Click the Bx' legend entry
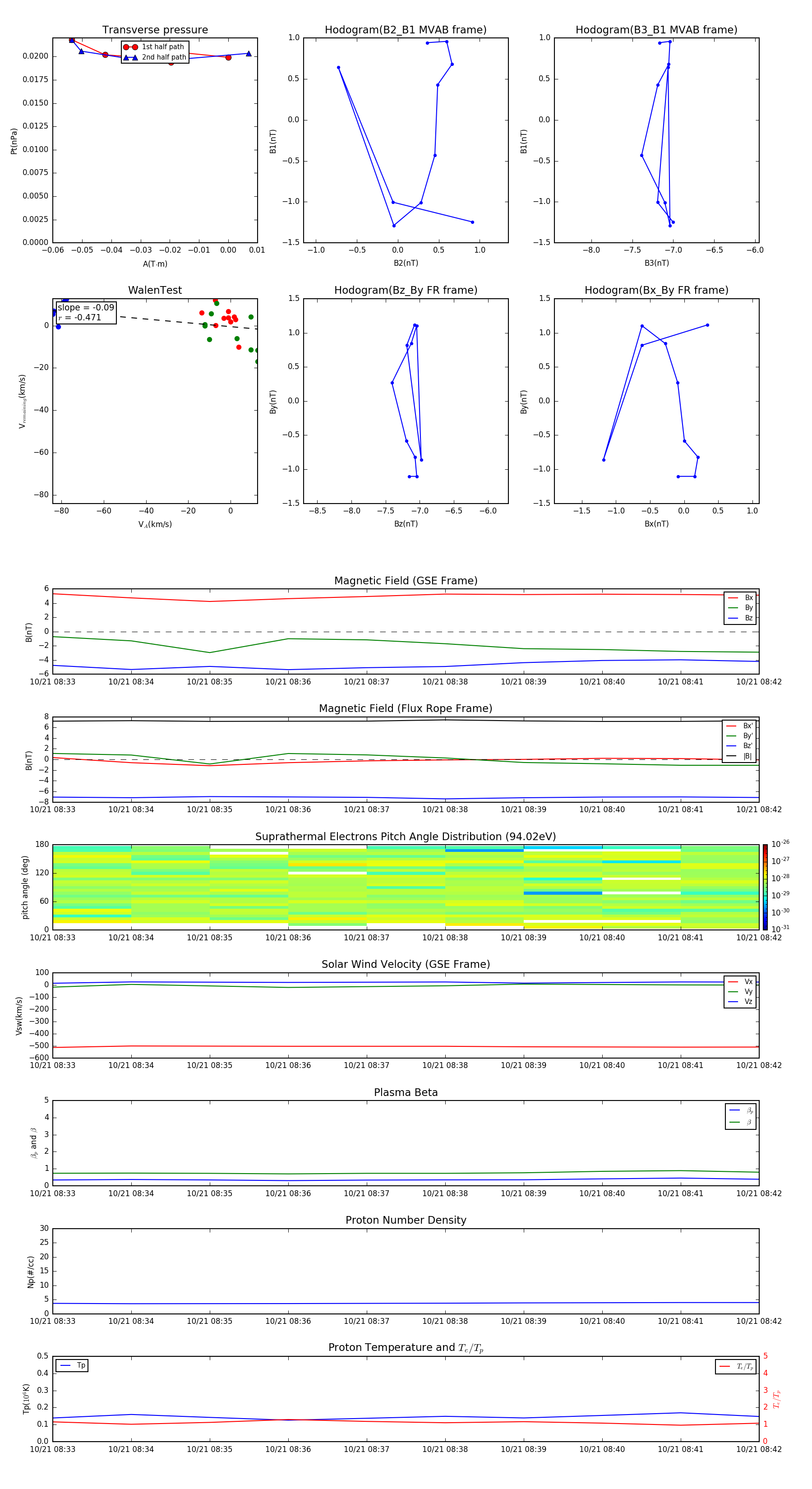The height and width of the screenshot is (1489, 812). 739,726
